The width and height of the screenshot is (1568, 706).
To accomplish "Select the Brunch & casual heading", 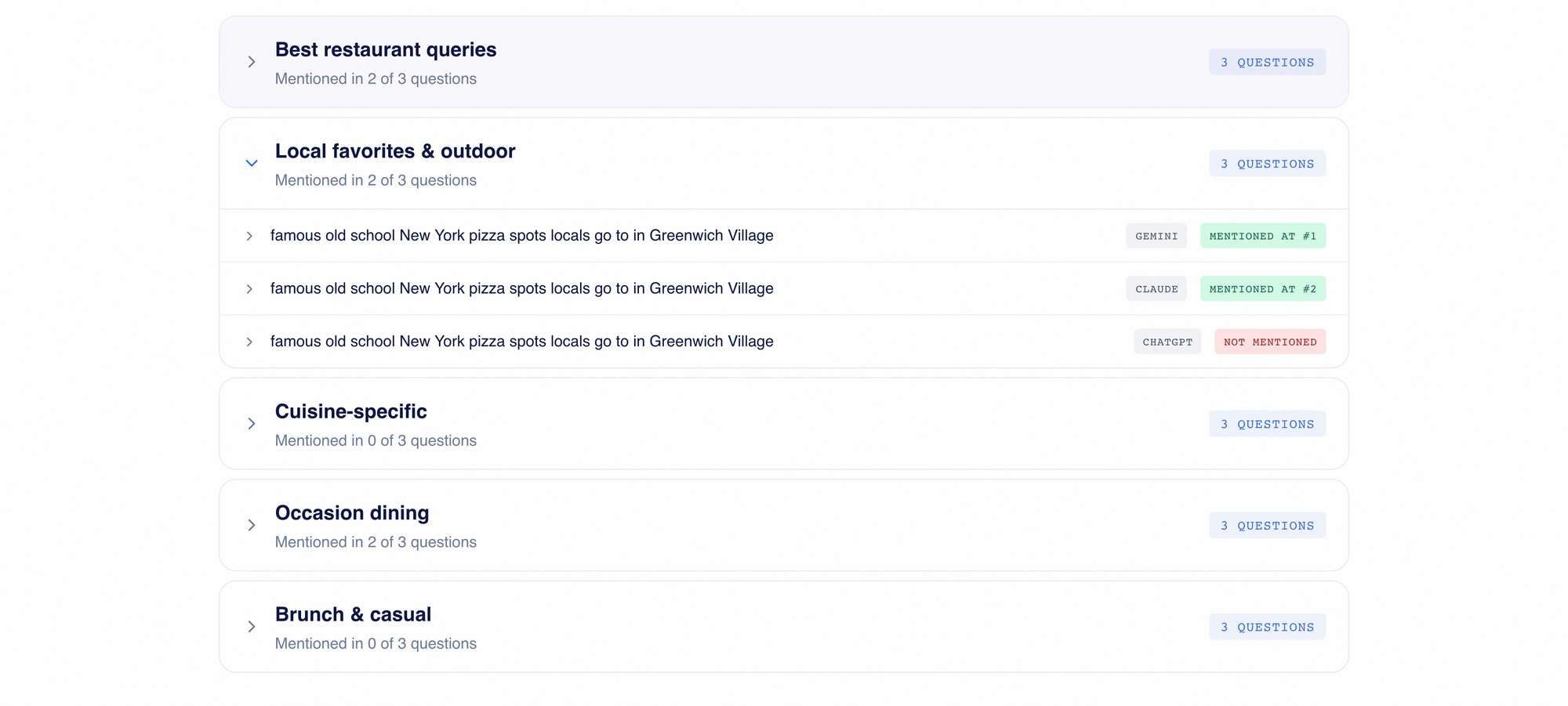I will [x=353, y=614].
